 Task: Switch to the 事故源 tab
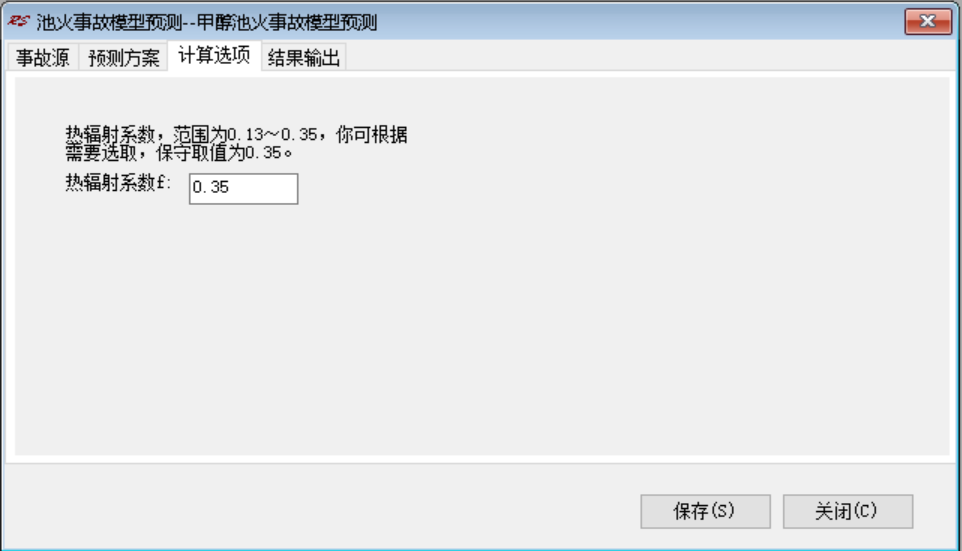pyautogui.click(x=42, y=58)
